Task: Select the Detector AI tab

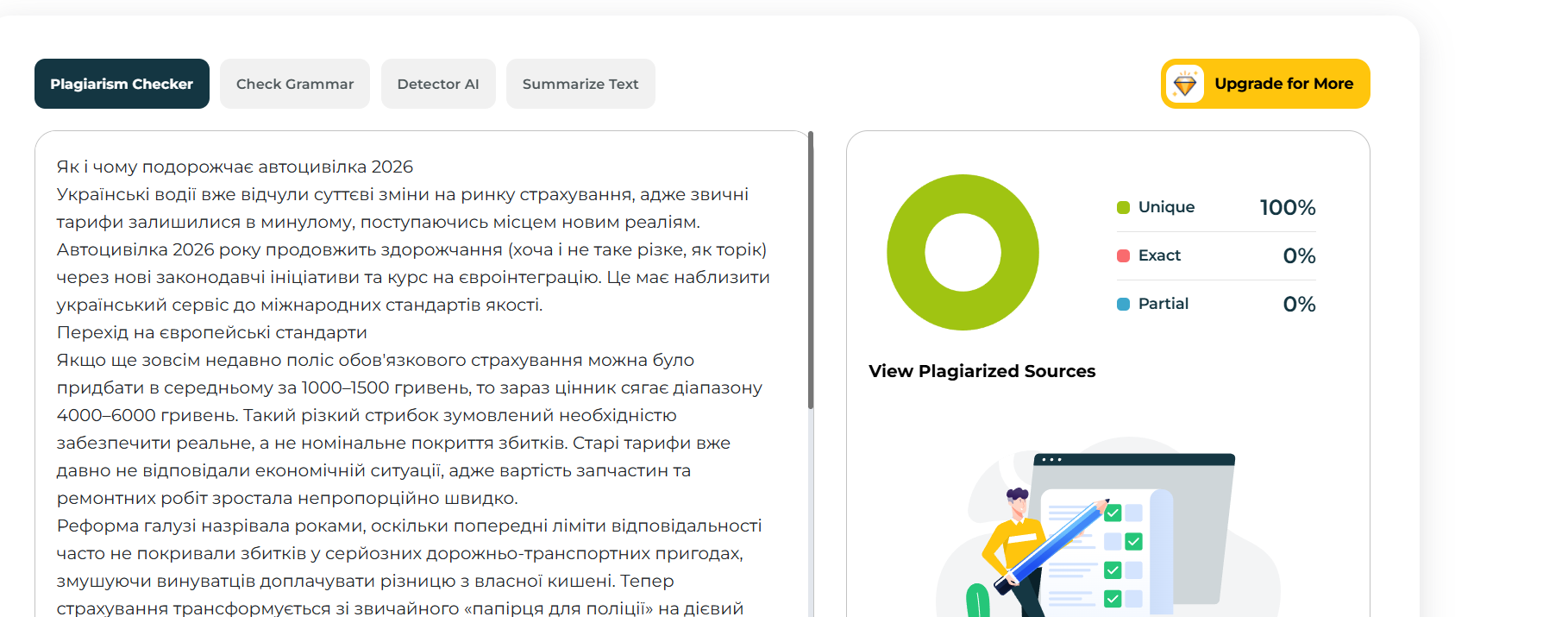Action: coord(438,84)
